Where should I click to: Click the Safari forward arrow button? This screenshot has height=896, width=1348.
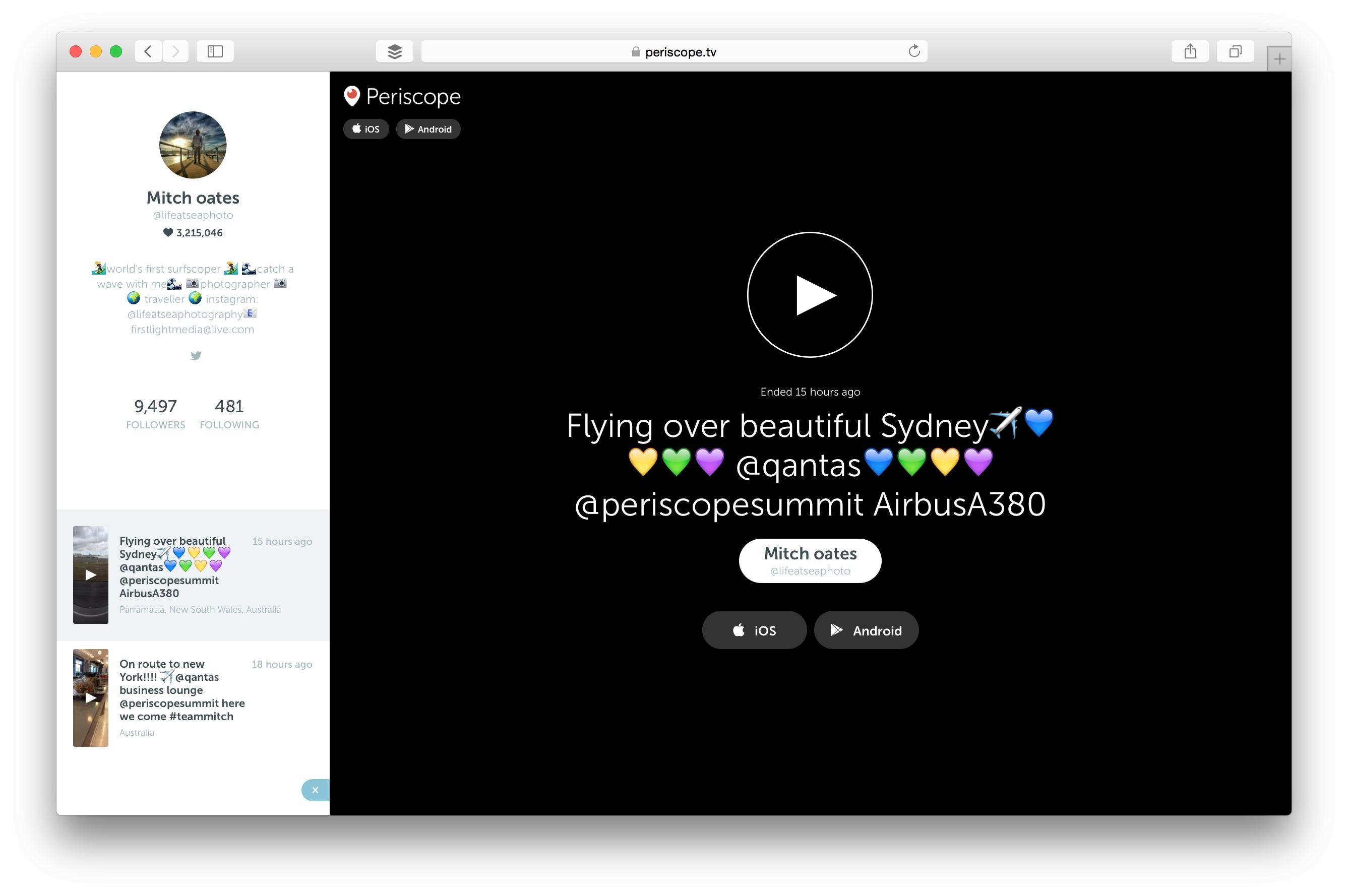point(175,51)
